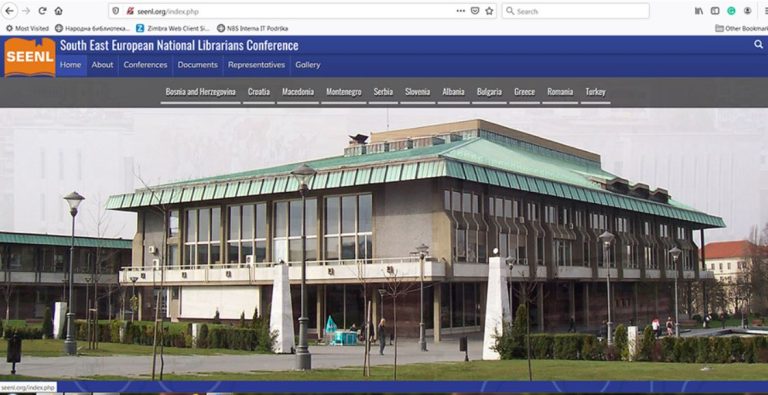Click the Pocket save icon
Viewport: 768px width, 395px height.
(x=475, y=11)
